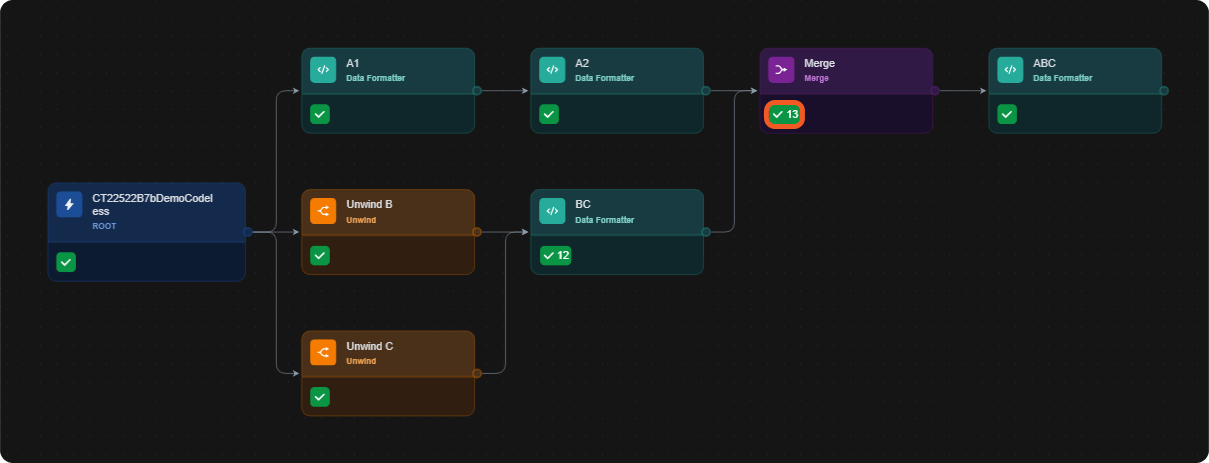Open the Merge node's 13 results badge
Screen dimensions: 1209x463
[785, 114]
